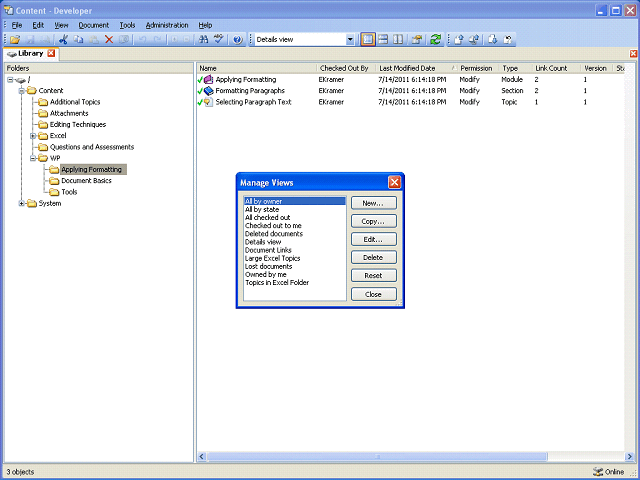
Task: Select the Library tab
Action: [x=31, y=53]
